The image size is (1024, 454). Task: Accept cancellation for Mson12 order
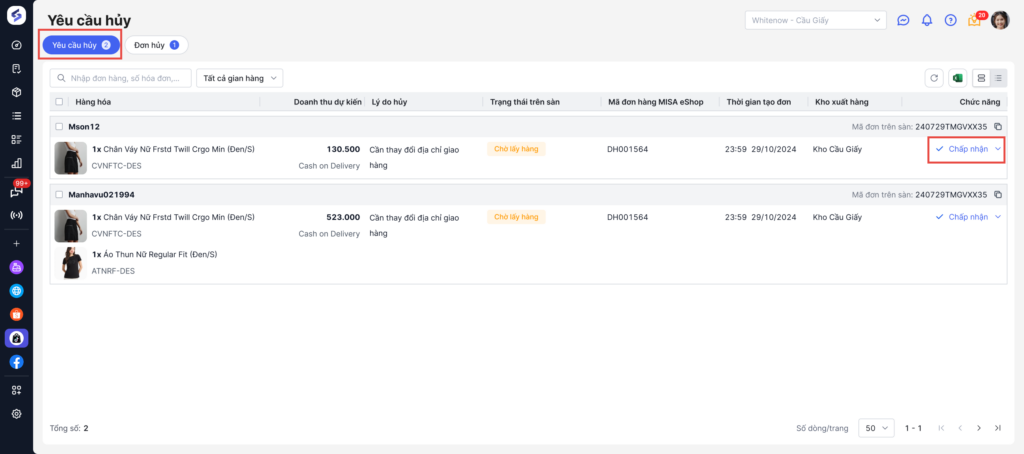[x=962, y=149]
